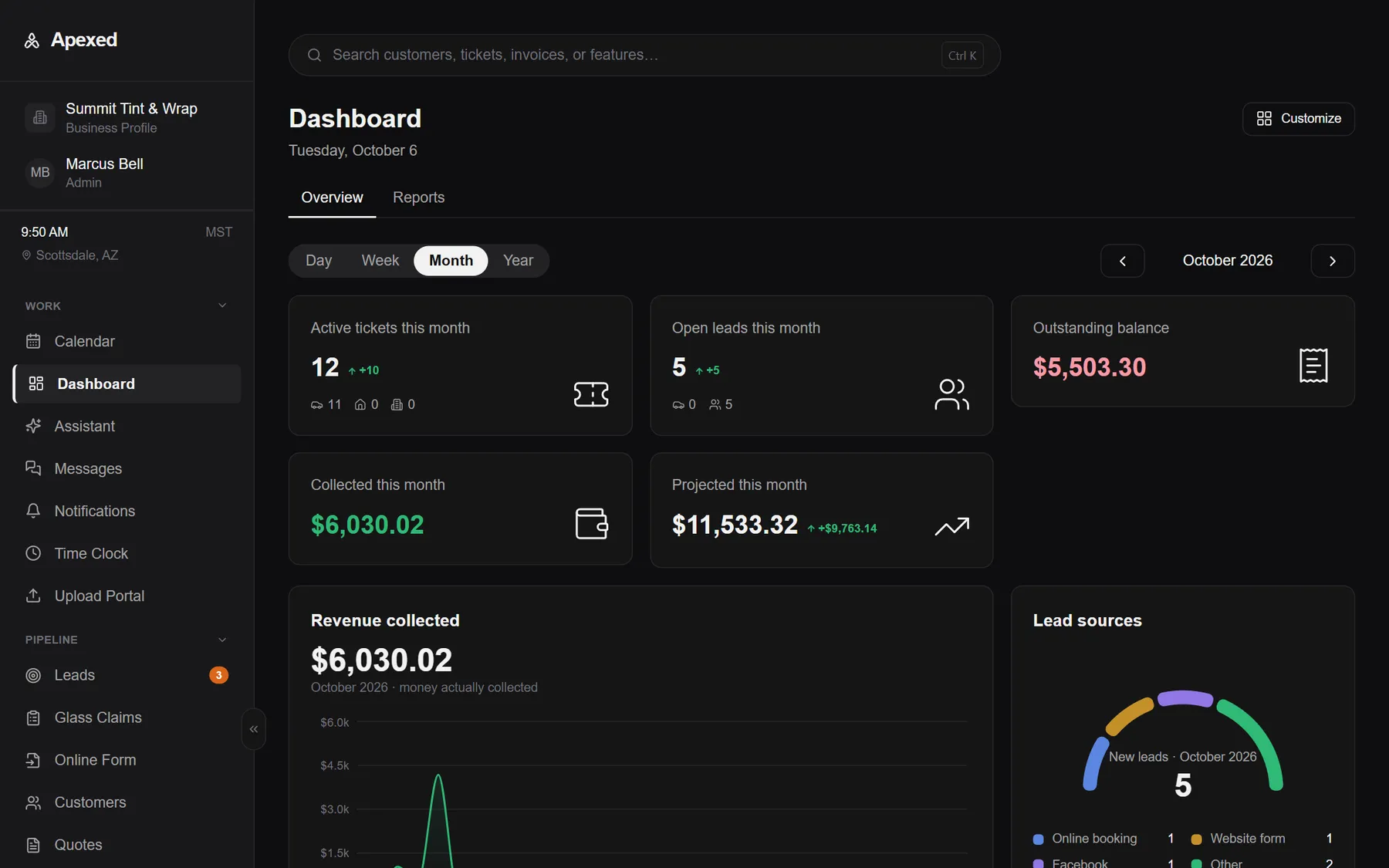Click the ticket icon on Active tickets card
This screenshot has height=868, width=1389.
(x=591, y=394)
